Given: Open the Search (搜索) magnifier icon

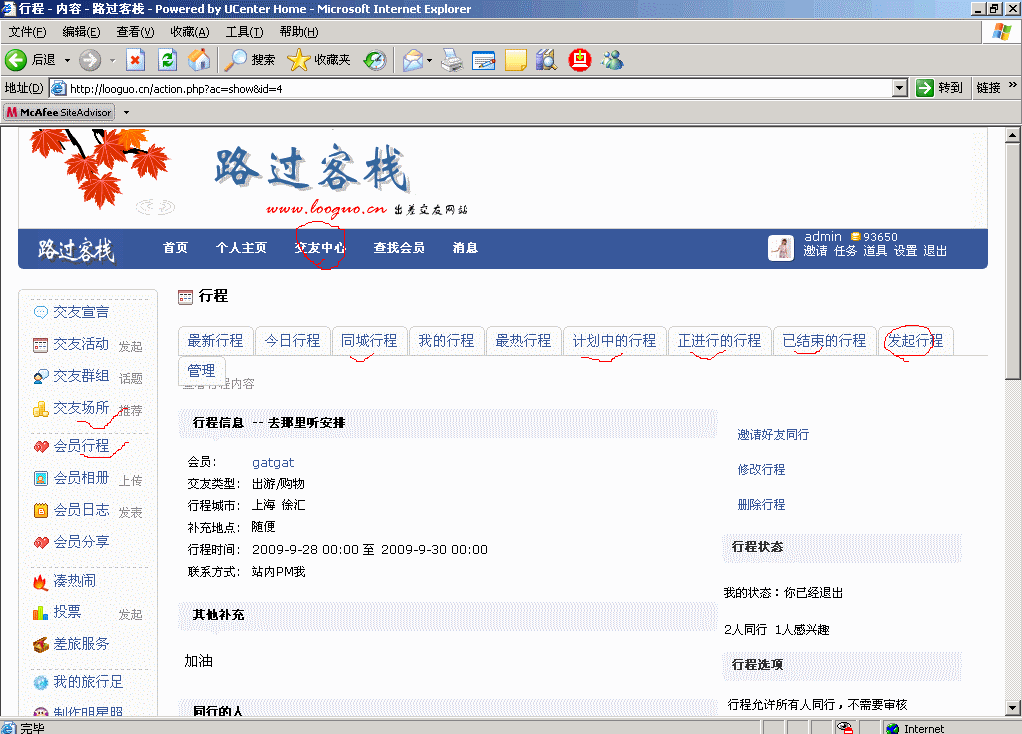Looking at the screenshot, I should click(235, 60).
